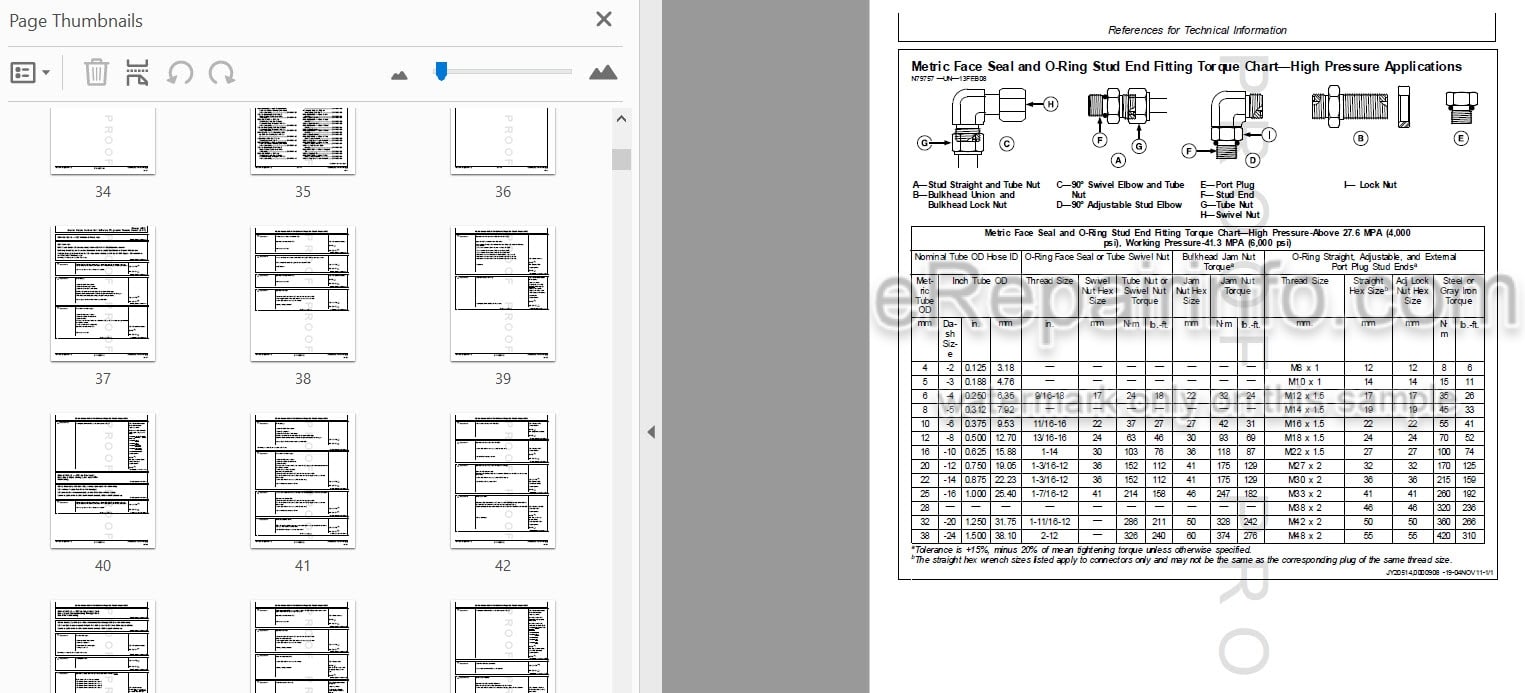Click the bulkhead union diagram labeled B
The height and width of the screenshot is (693, 1525).
(x=1361, y=109)
